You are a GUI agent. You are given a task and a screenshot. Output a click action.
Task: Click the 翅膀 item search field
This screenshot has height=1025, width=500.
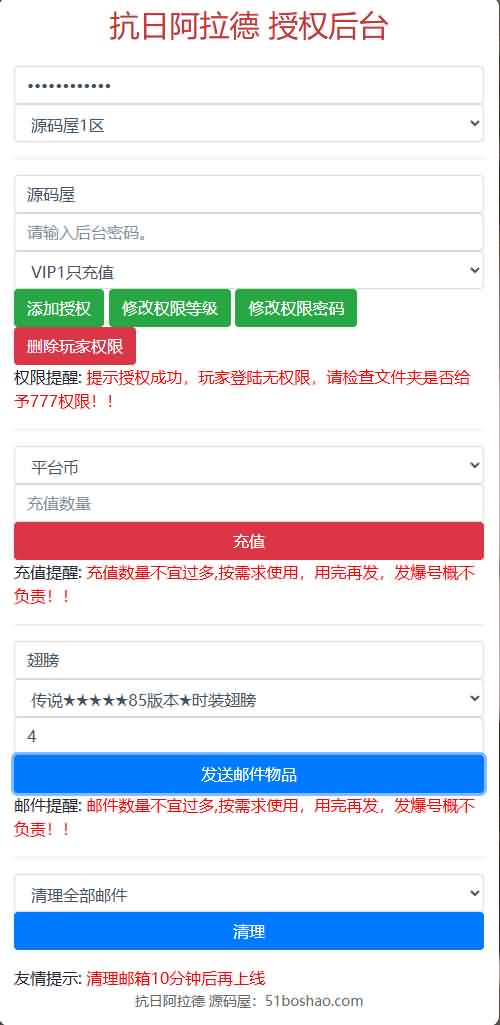point(248,660)
